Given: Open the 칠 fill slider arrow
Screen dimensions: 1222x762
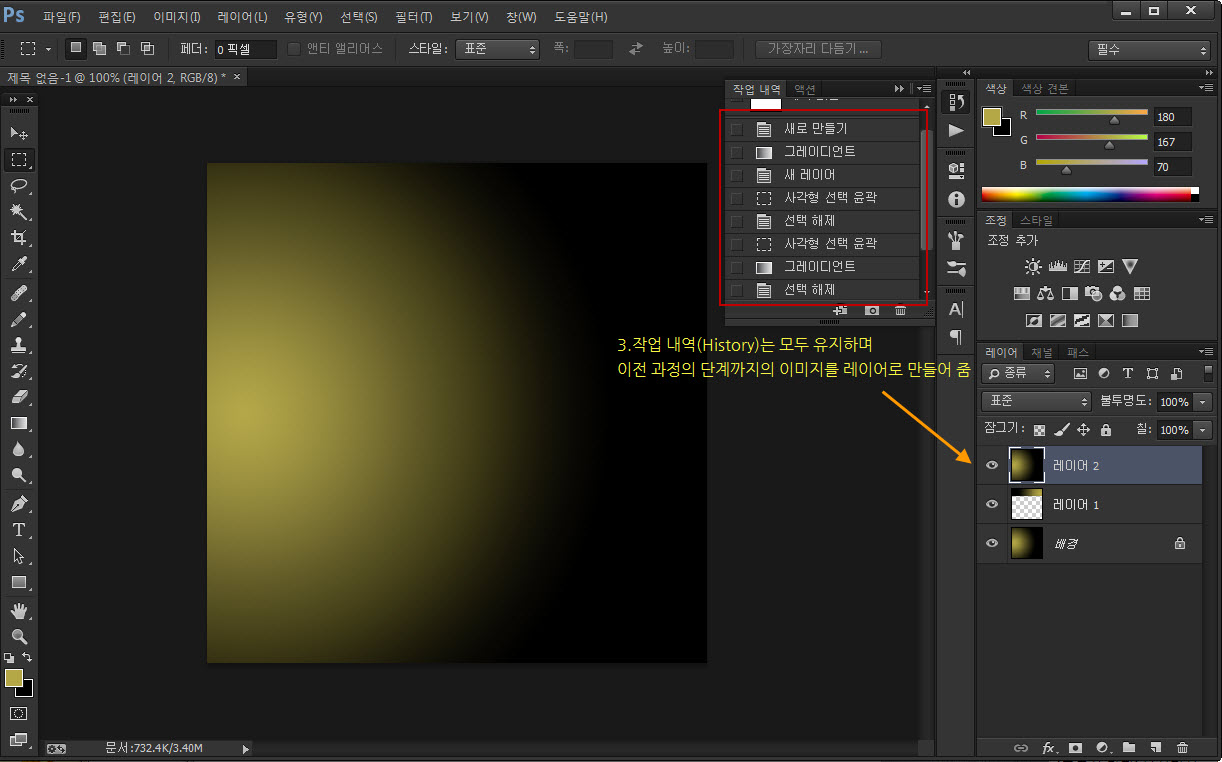Looking at the screenshot, I should 1203,430.
